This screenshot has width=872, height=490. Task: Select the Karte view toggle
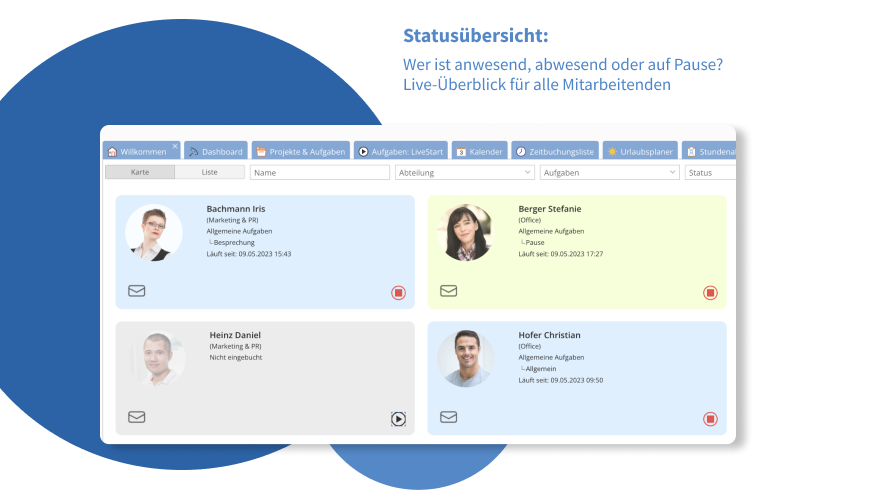[140, 172]
